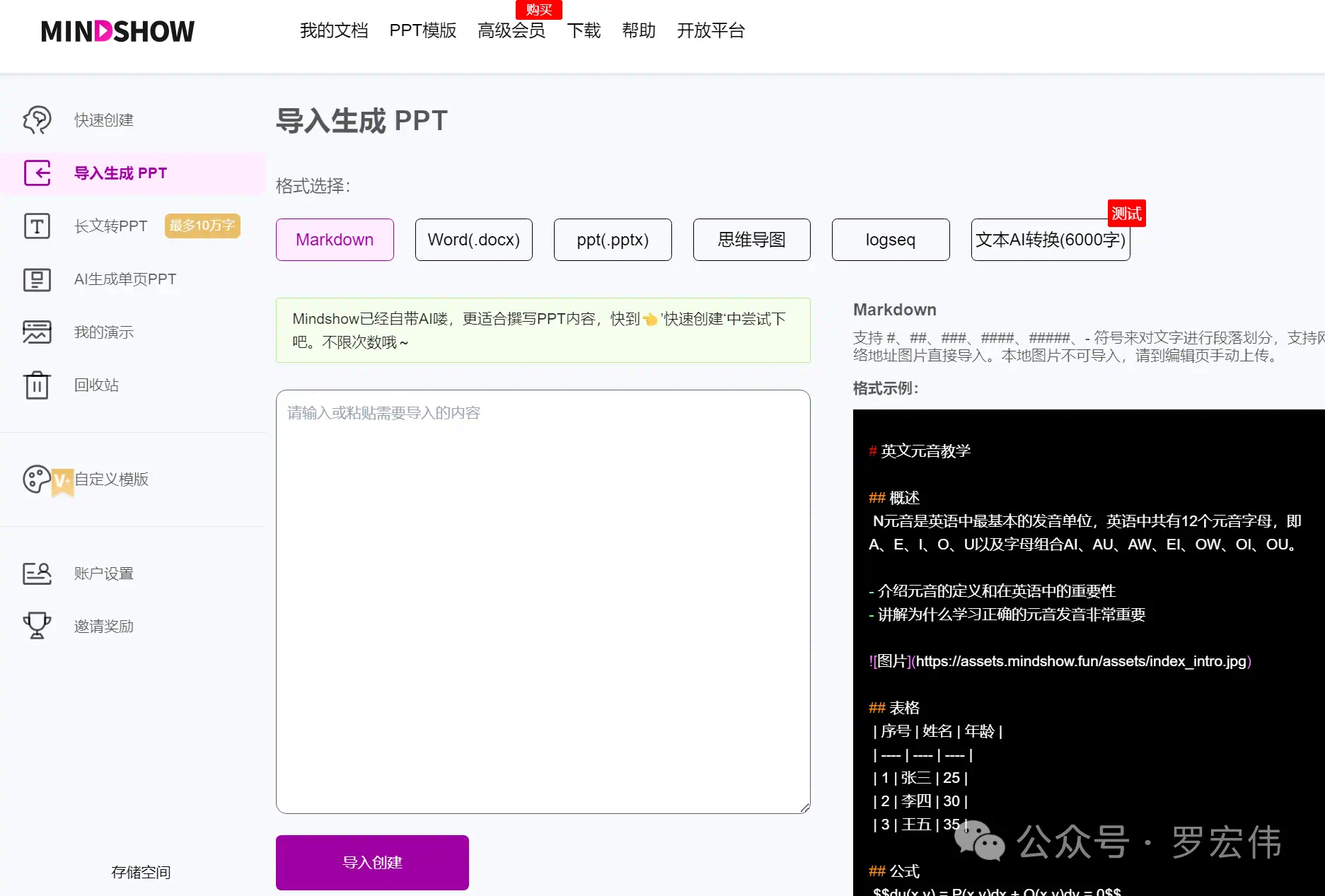This screenshot has width=1325, height=896.
Task: Open 长文转PPT sidebar entry
Action: (x=111, y=226)
